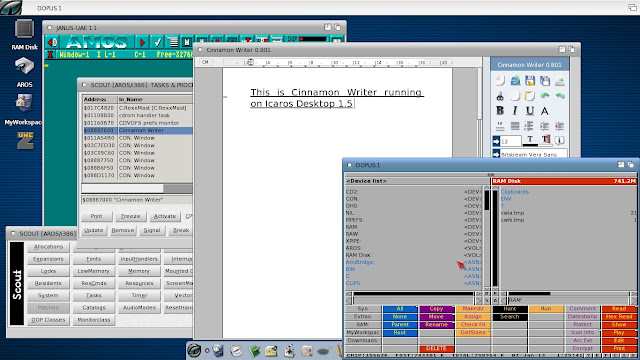Viewport: 640px width, 360px height.
Task: Click the Makedir button in DOpus
Action: coord(473,309)
